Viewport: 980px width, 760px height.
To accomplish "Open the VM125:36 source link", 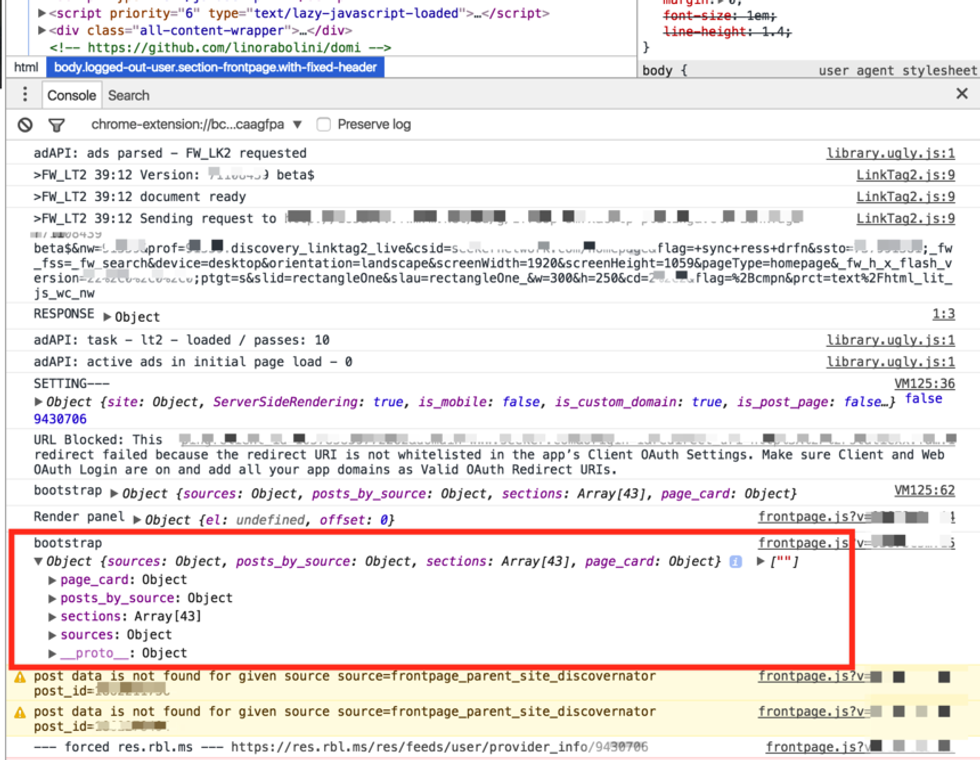I will [x=924, y=383].
